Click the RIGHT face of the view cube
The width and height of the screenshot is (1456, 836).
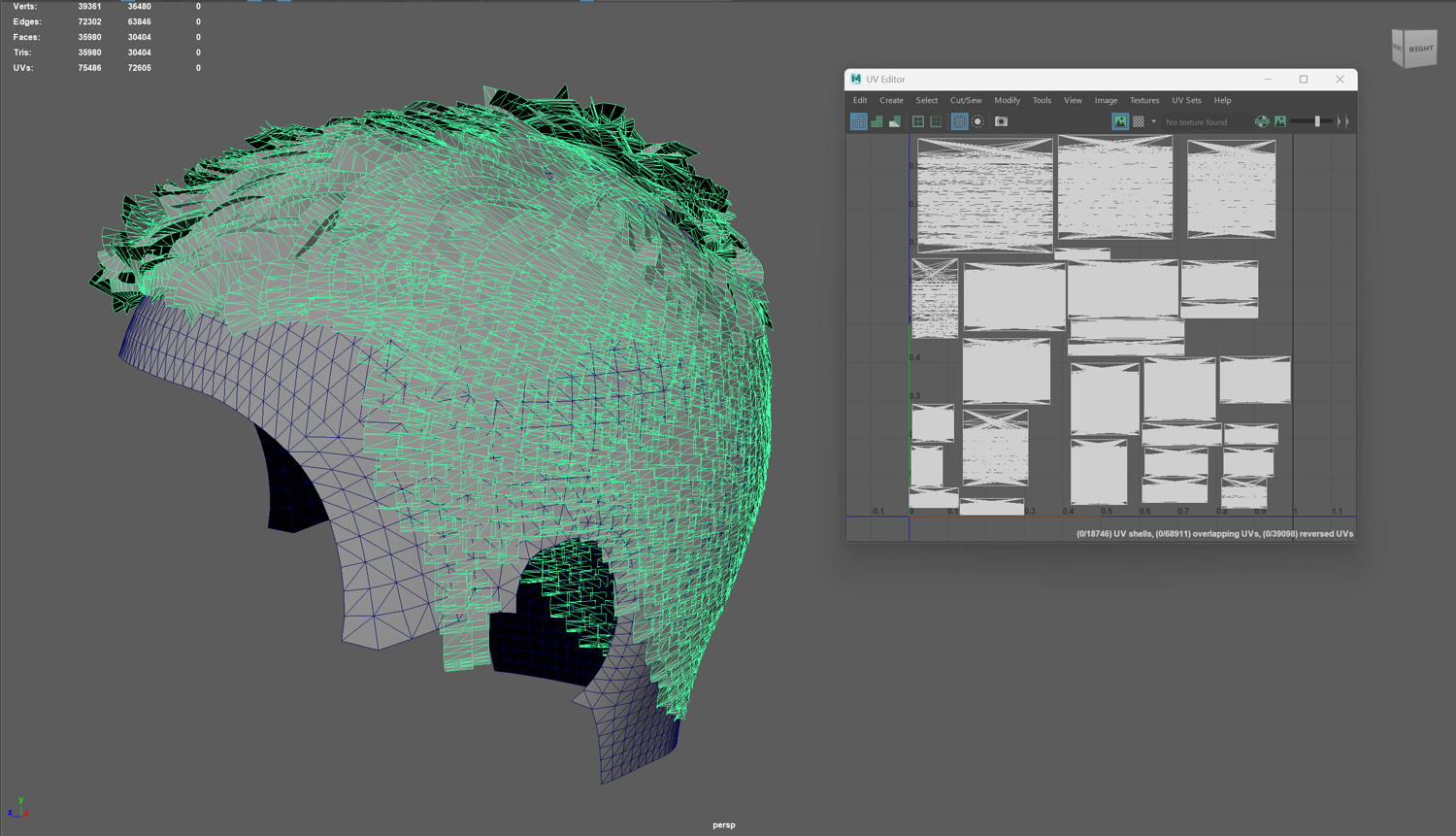(1420, 49)
